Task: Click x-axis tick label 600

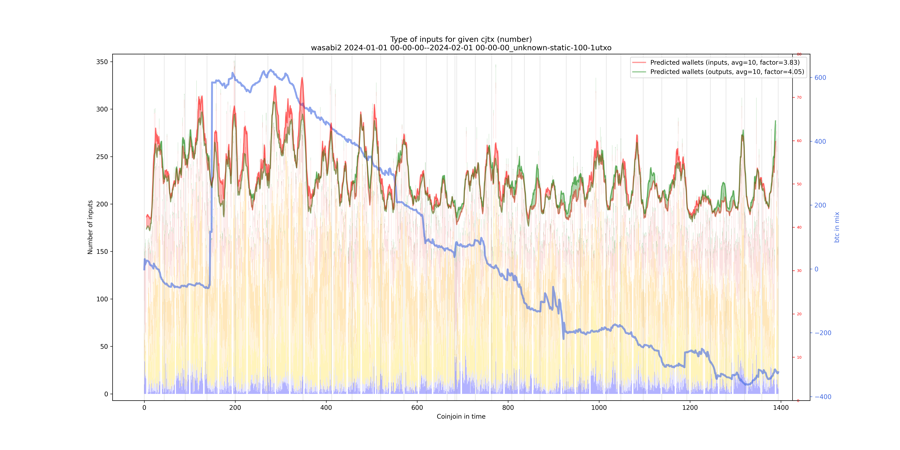Action: 417,407
